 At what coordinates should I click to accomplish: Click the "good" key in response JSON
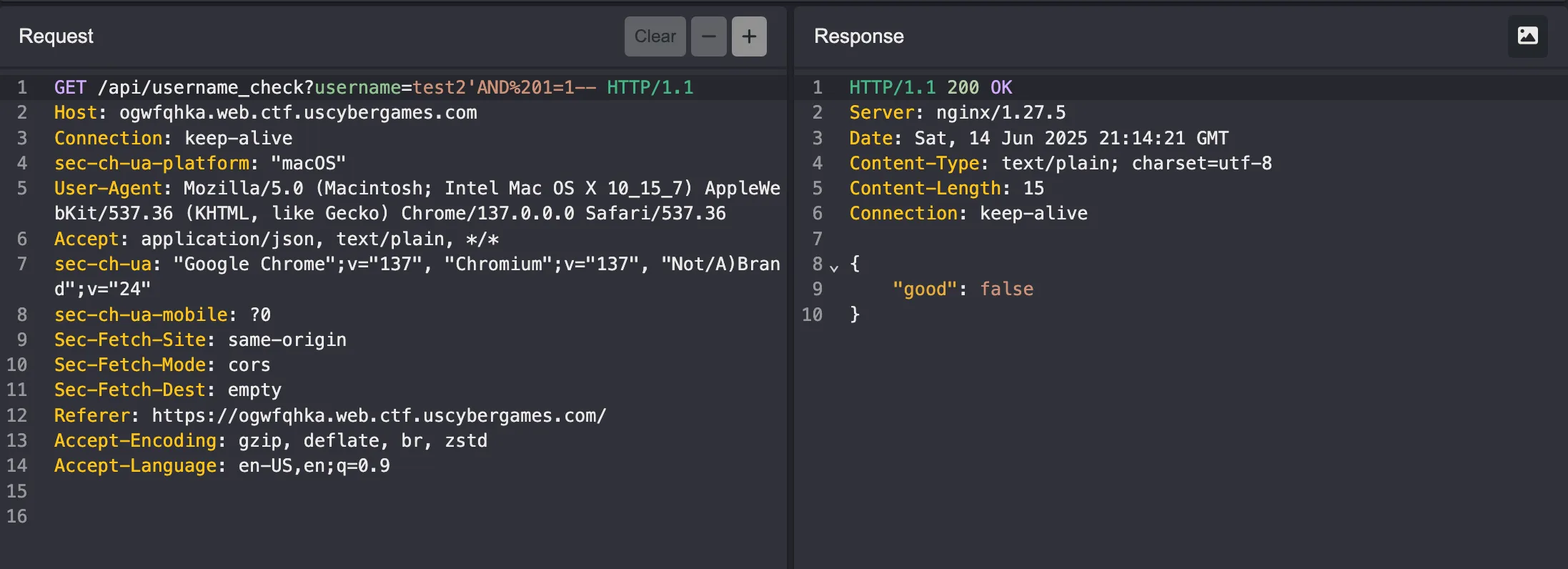(924, 290)
